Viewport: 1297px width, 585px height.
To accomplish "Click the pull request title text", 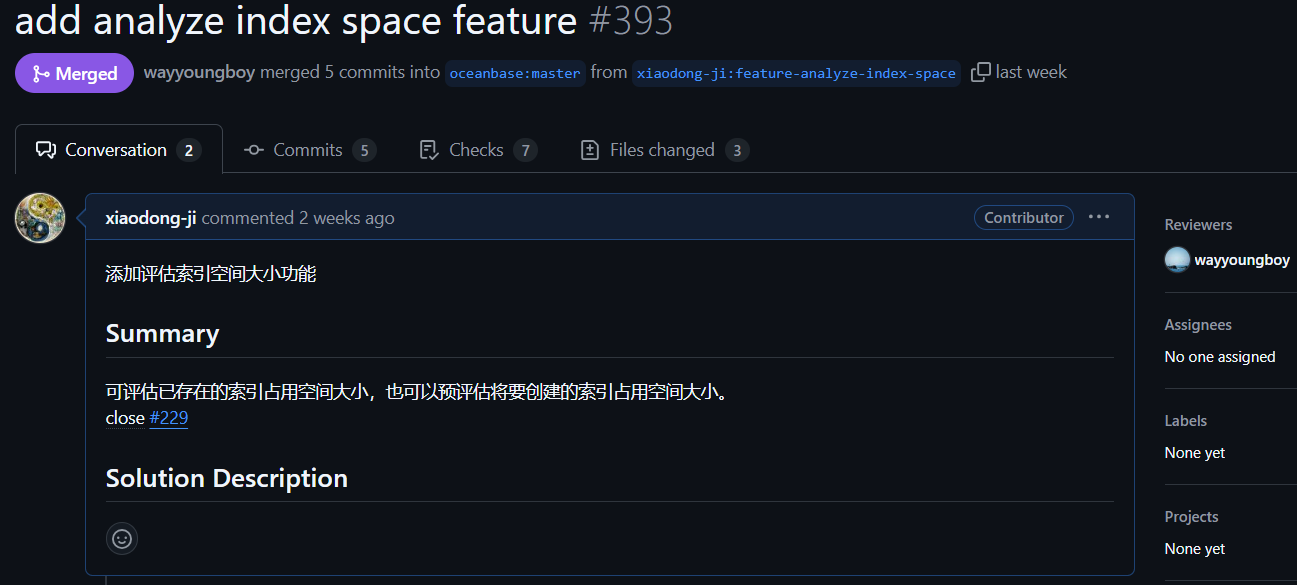I will [x=296, y=20].
